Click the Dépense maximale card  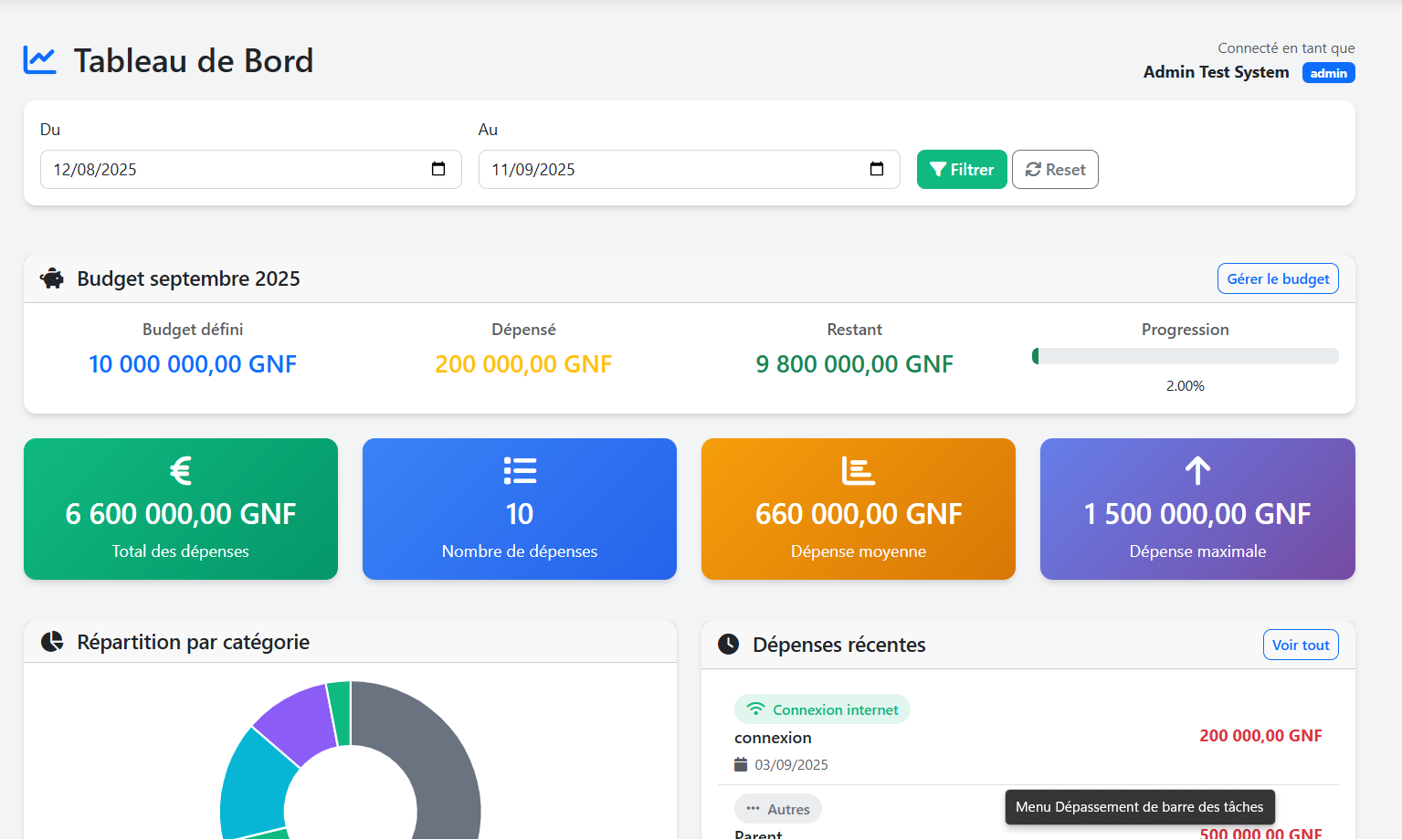pyautogui.click(x=1197, y=509)
